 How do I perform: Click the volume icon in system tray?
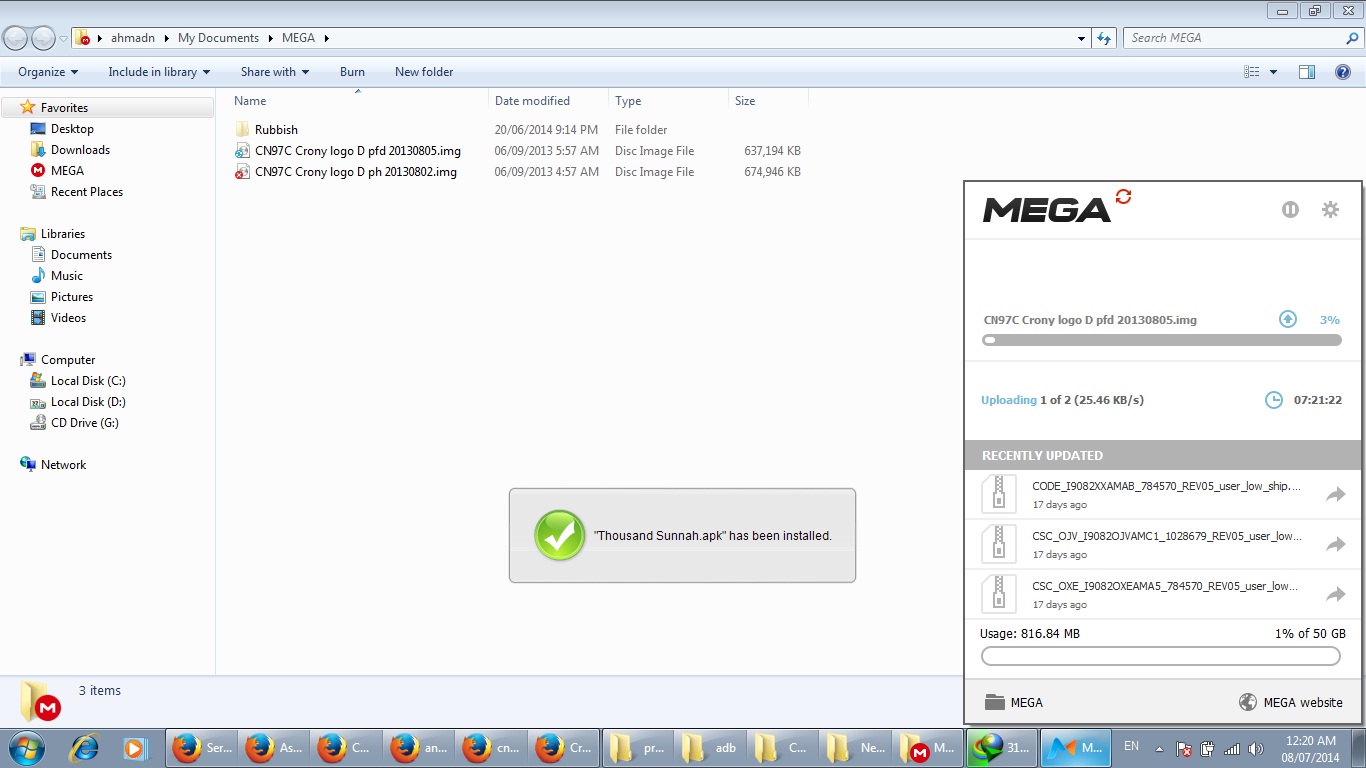tap(1256, 748)
